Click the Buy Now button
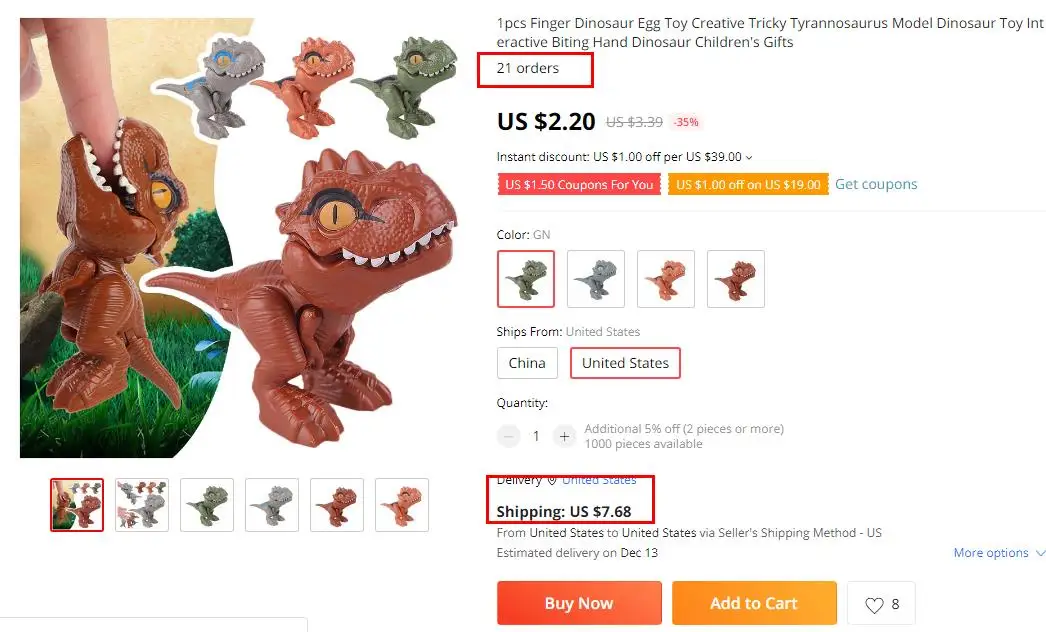The image size is (1046, 632). click(579, 603)
